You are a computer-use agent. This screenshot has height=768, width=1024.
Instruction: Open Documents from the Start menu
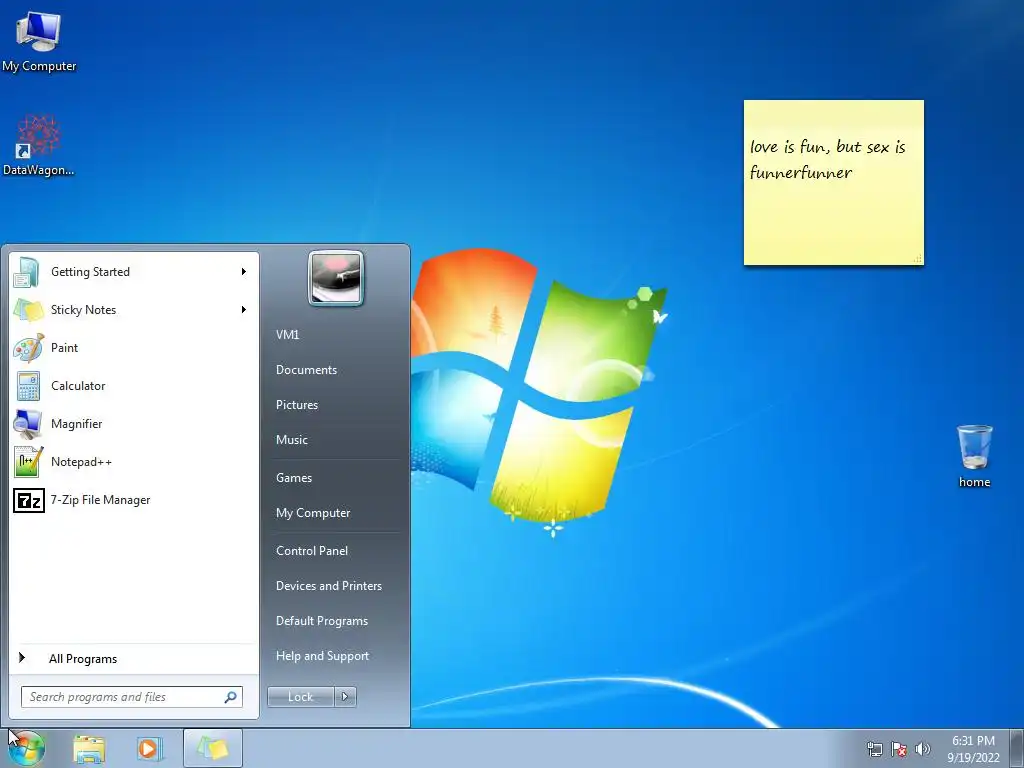pos(306,370)
